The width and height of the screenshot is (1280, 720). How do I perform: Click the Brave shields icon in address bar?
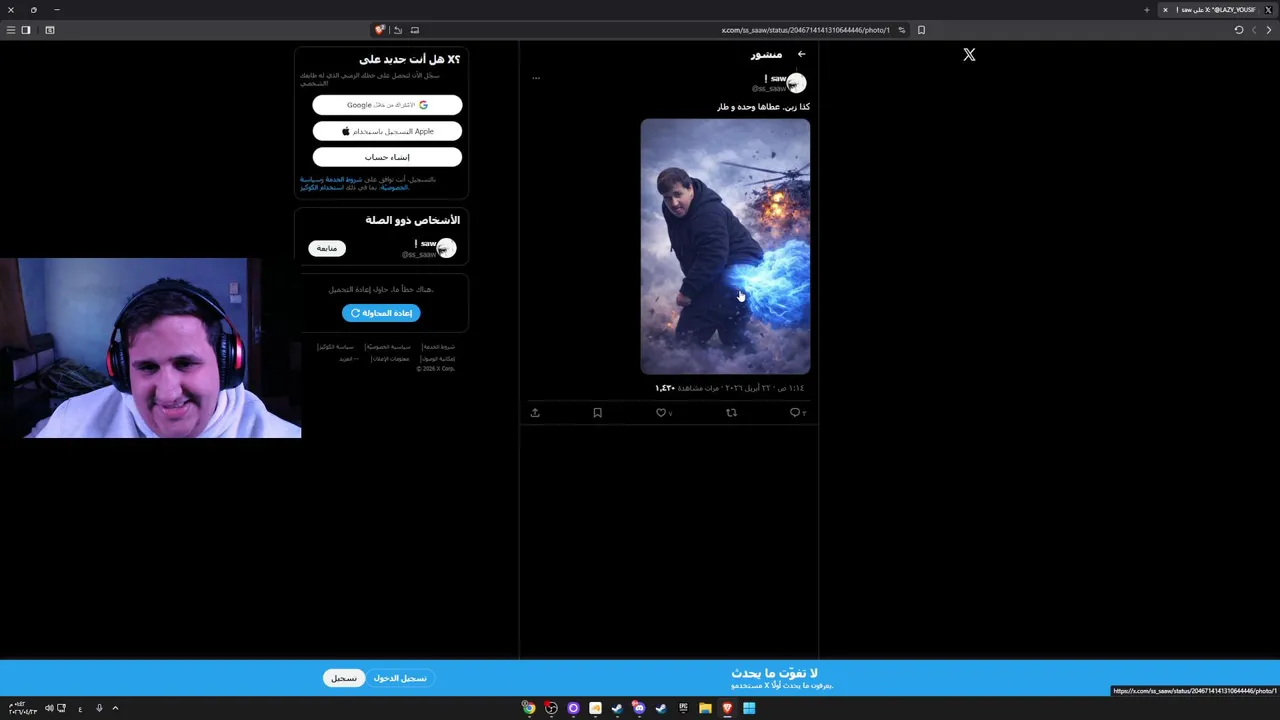click(x=380, y=30)
